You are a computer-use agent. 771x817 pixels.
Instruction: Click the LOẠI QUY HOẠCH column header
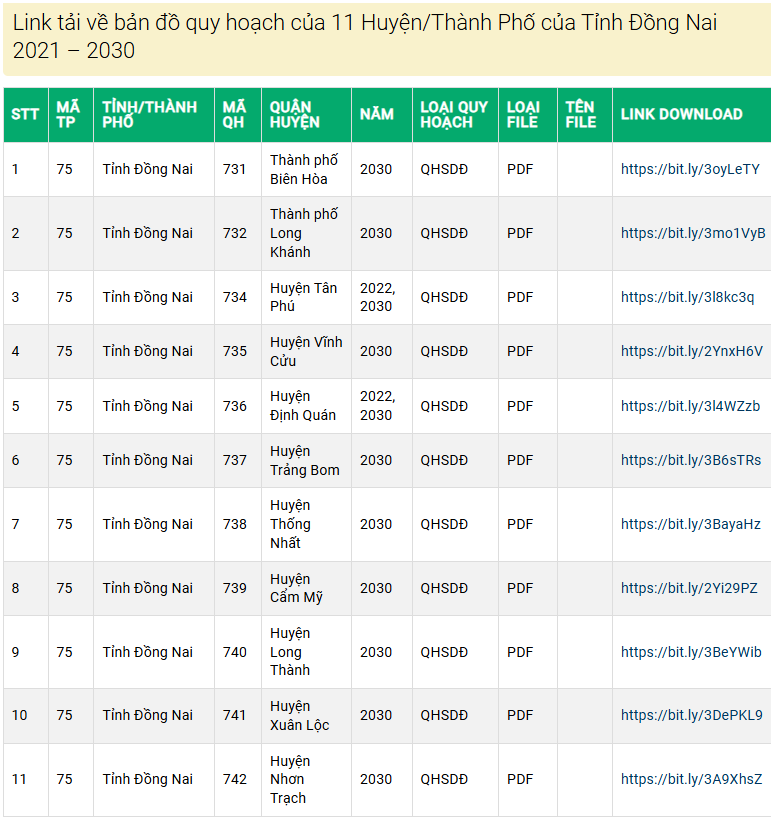point(454,114)
